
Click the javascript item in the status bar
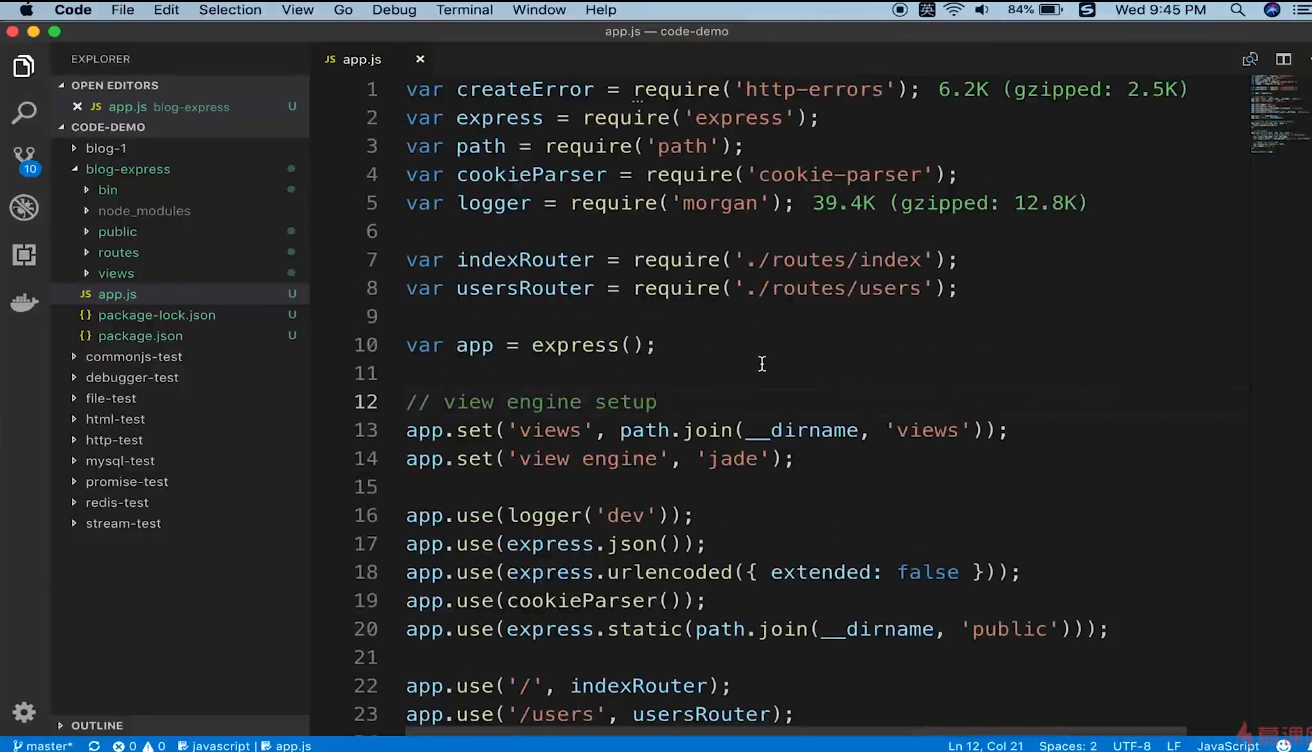213,745
